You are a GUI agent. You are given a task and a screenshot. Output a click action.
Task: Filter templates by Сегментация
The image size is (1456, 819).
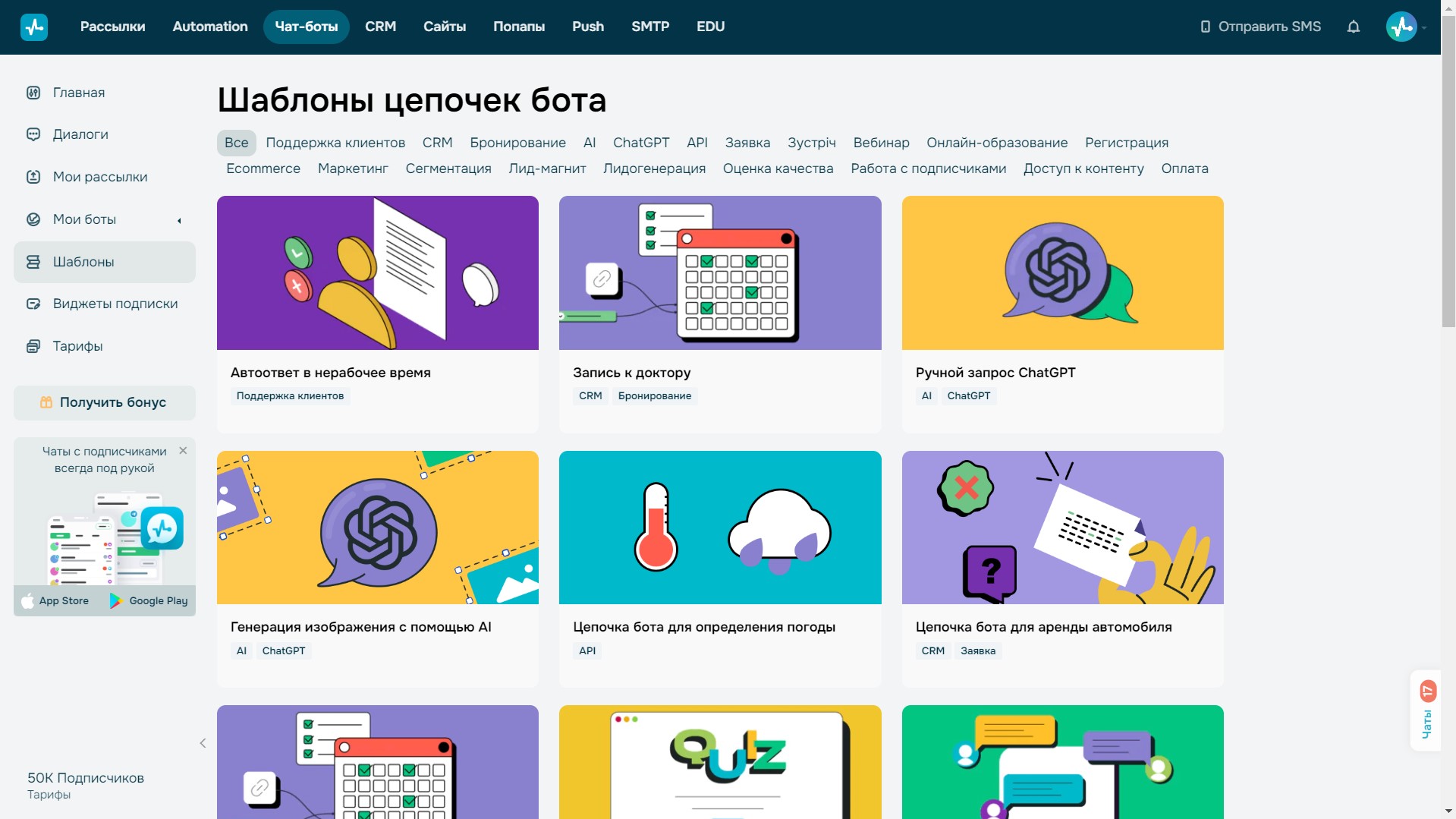[x=448, y=169]
